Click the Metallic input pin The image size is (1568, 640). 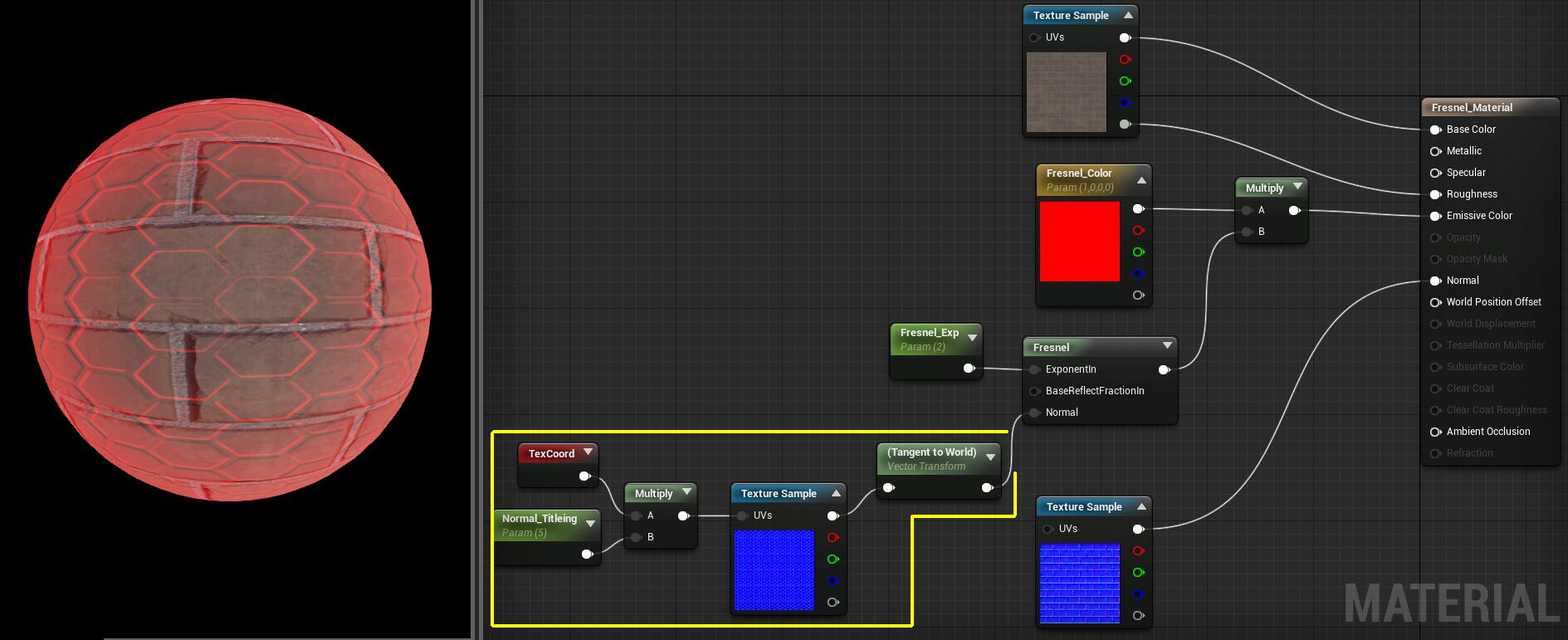tap(1435, 151)
